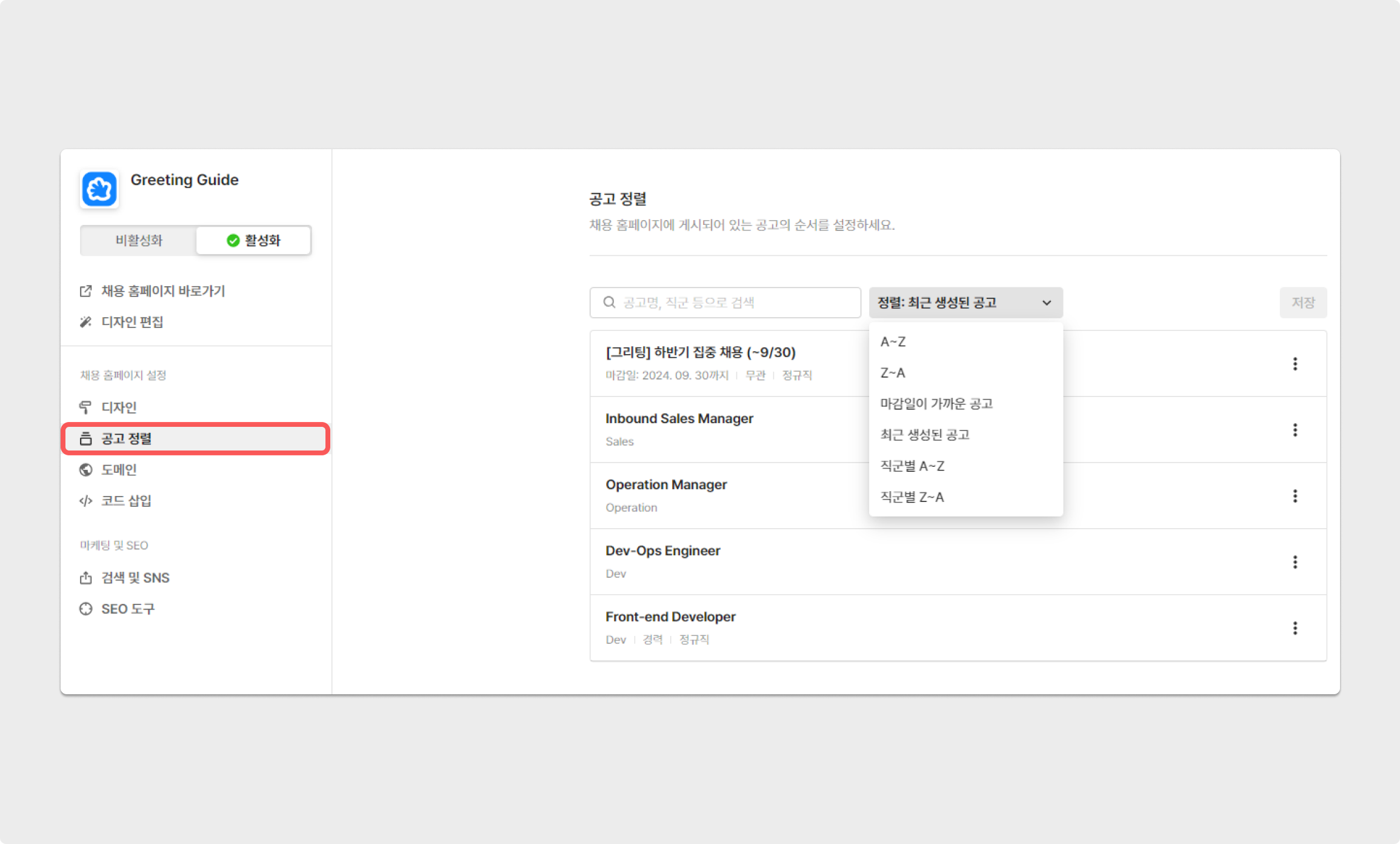Select 직군별 Z~A sort option
This screenshot has width=1400, height=844.
[912, 497]
